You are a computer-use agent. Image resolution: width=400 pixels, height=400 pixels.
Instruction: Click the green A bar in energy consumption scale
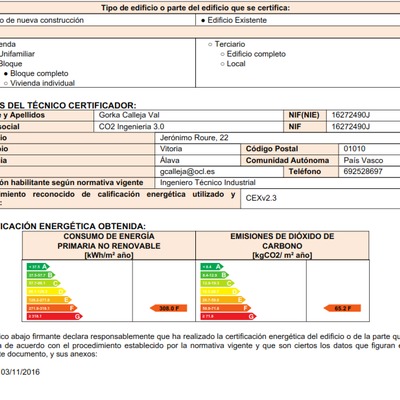(38, 267)
